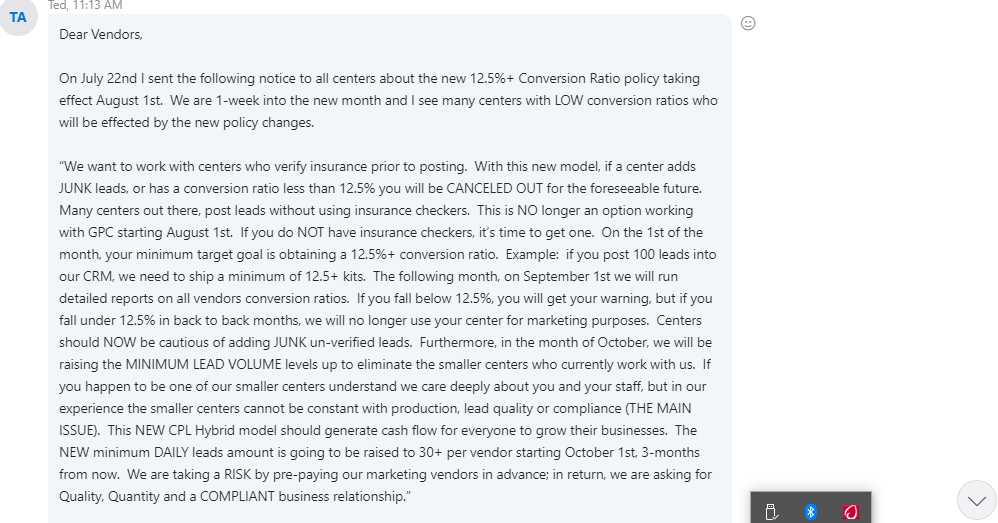Jump to latest messages with the down chevron

pyautogui.click(x=977, y=501)
